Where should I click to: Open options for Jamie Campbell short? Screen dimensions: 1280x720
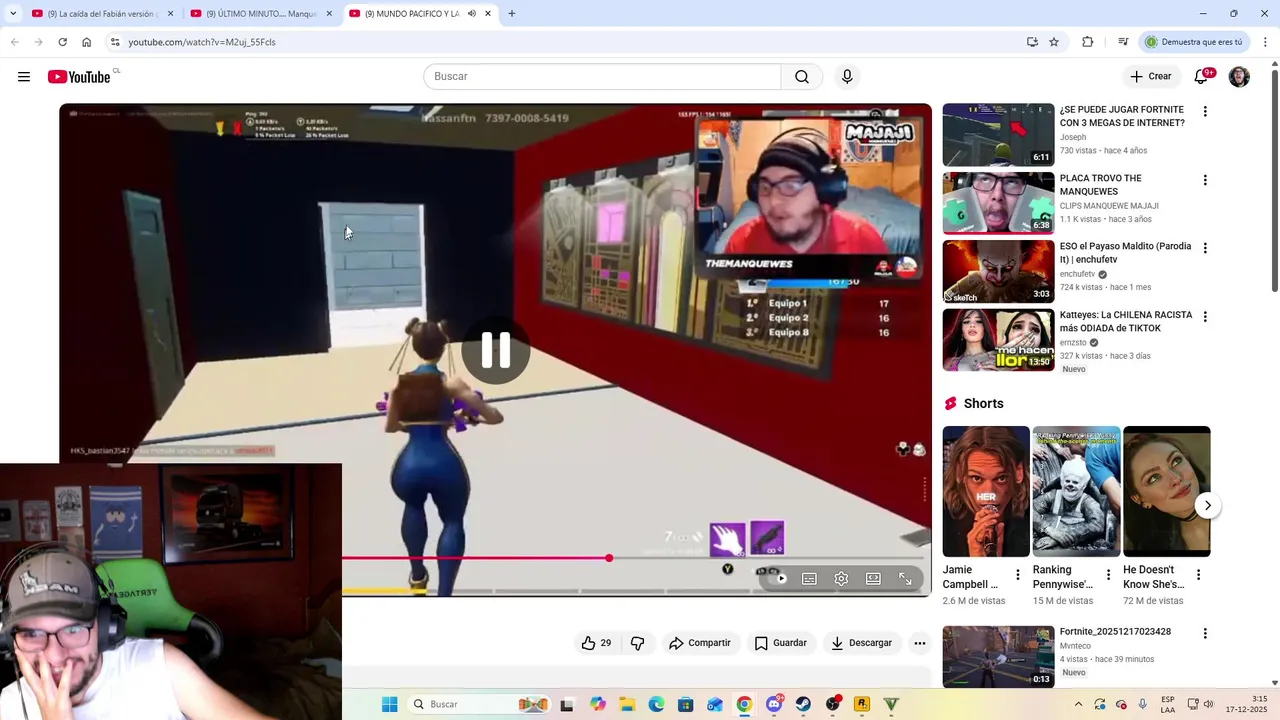click(x=1018, y=575)
